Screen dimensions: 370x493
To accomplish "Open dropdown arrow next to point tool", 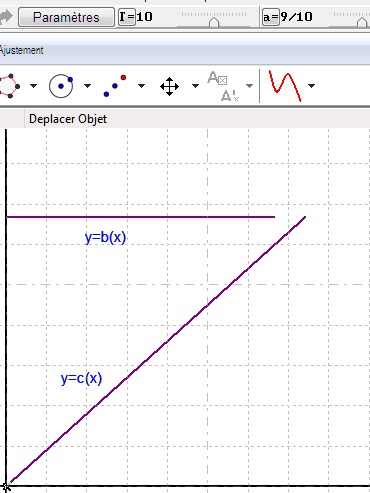I will coord(141,86).
